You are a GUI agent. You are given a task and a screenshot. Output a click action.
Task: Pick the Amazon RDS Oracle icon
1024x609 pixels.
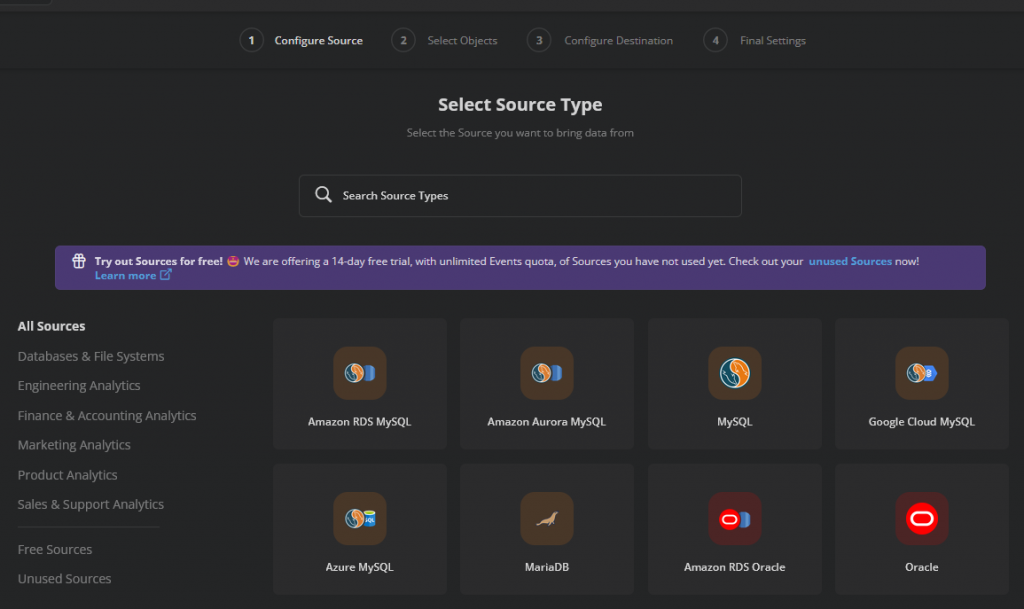(x=735, y=519)
